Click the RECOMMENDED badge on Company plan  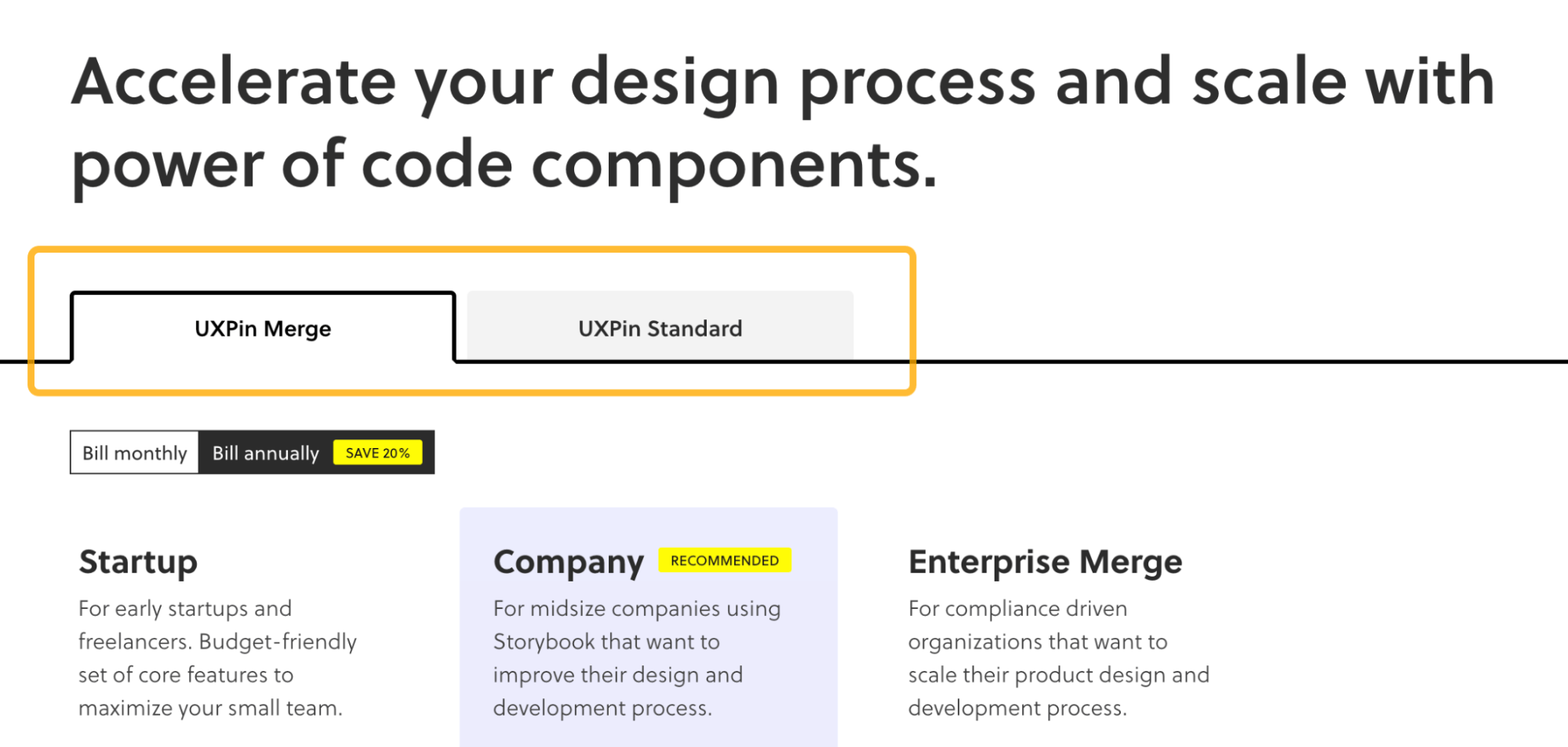point(724,560)
